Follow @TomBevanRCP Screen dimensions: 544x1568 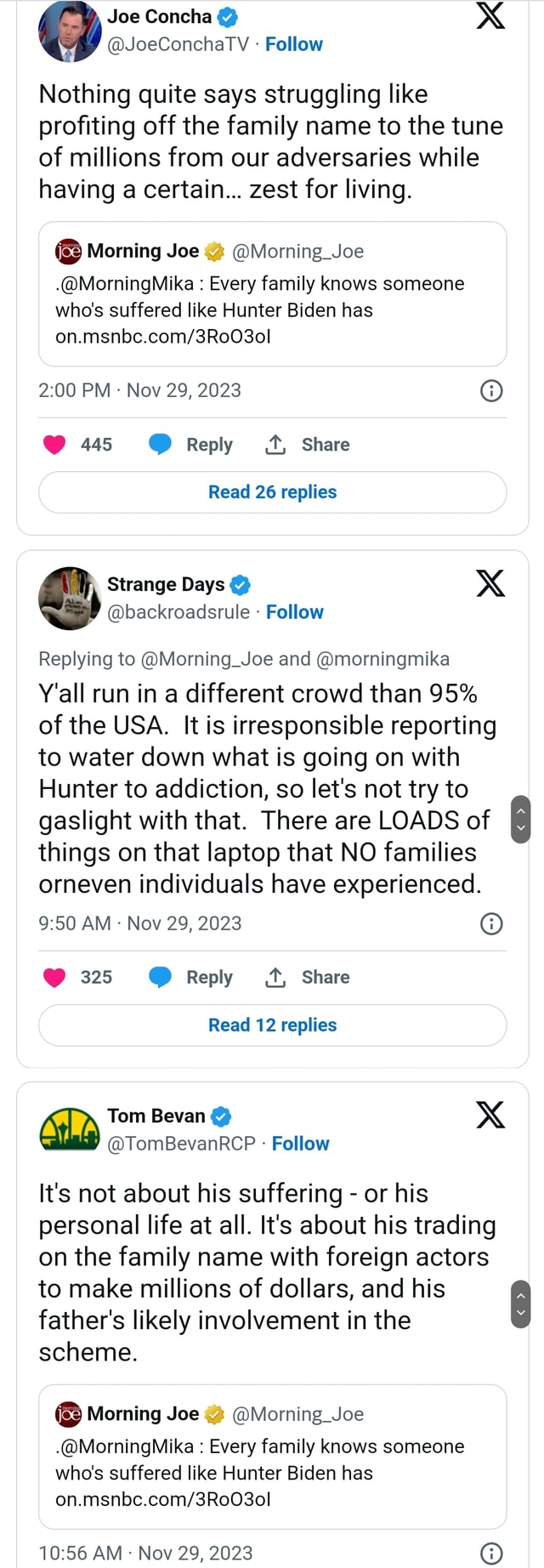point(300,1144)
